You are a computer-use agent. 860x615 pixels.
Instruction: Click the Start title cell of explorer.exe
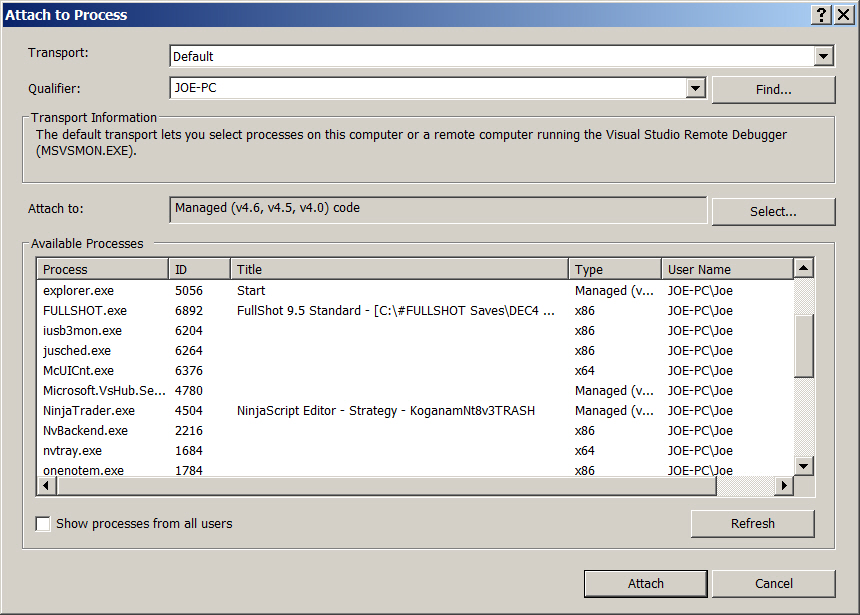click(x=251, y=290)
